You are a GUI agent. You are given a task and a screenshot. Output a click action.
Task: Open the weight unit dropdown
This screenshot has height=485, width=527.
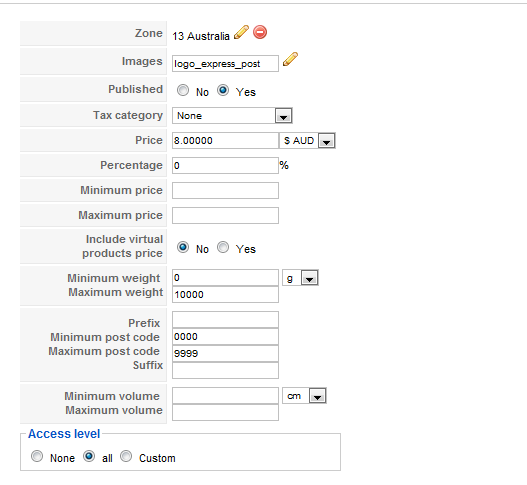[x=300, y=278]
